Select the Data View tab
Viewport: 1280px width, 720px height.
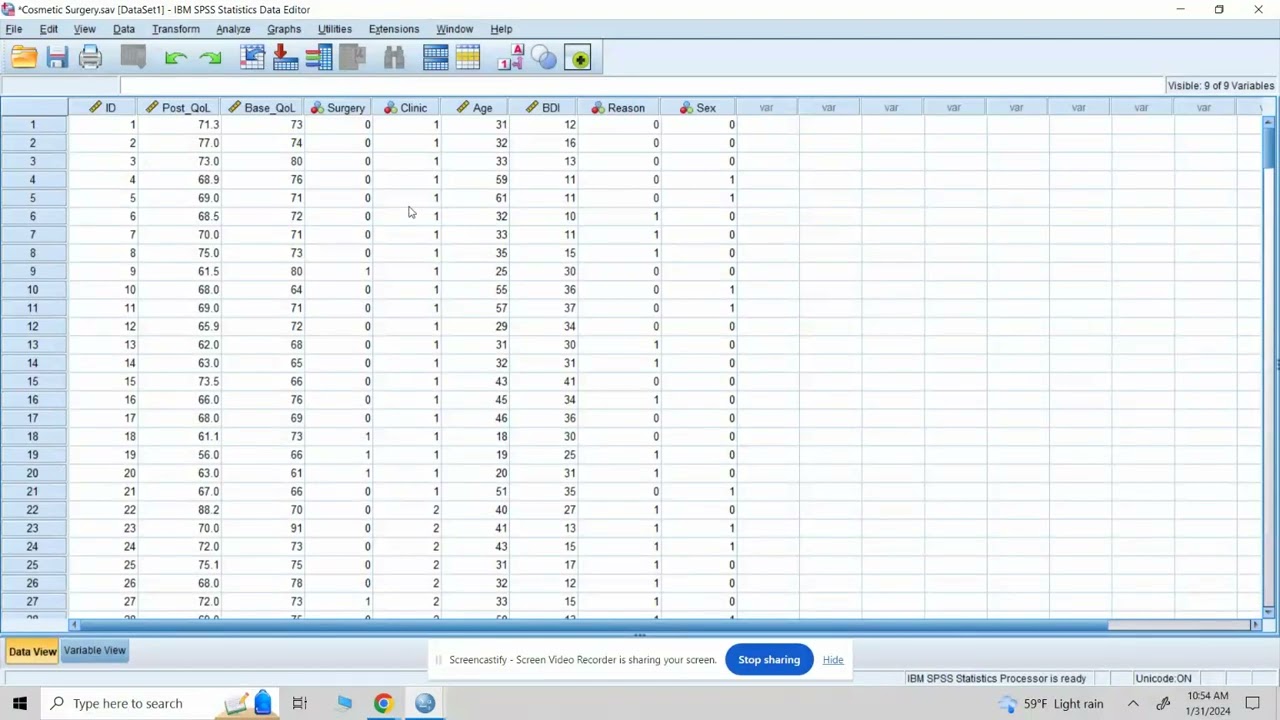click(x=32, y=651)
